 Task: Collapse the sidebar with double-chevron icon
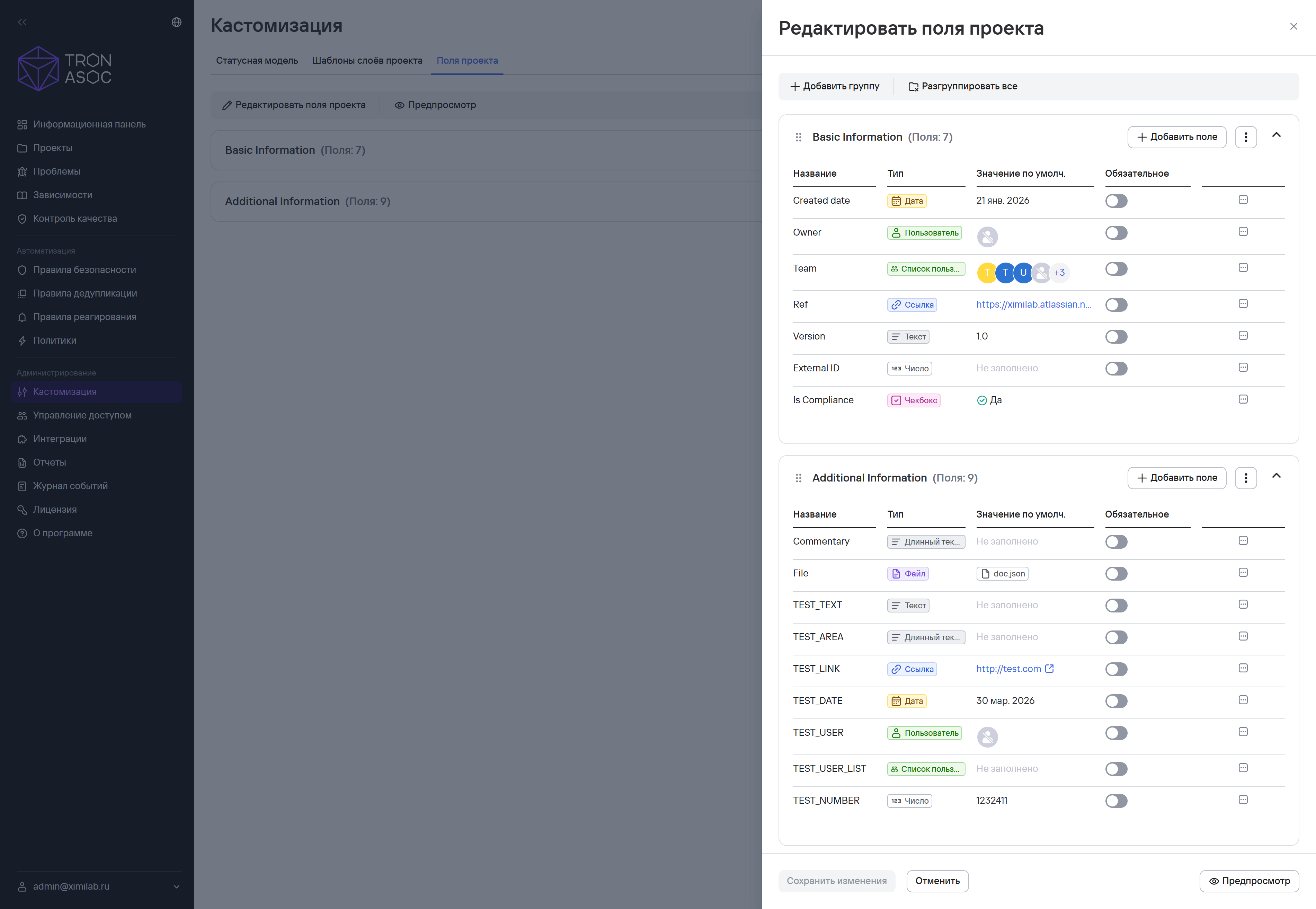[x=22, y=22]
